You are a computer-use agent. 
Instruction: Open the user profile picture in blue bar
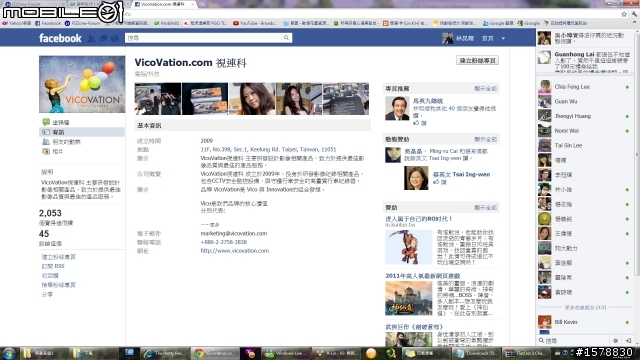(447, 38)
